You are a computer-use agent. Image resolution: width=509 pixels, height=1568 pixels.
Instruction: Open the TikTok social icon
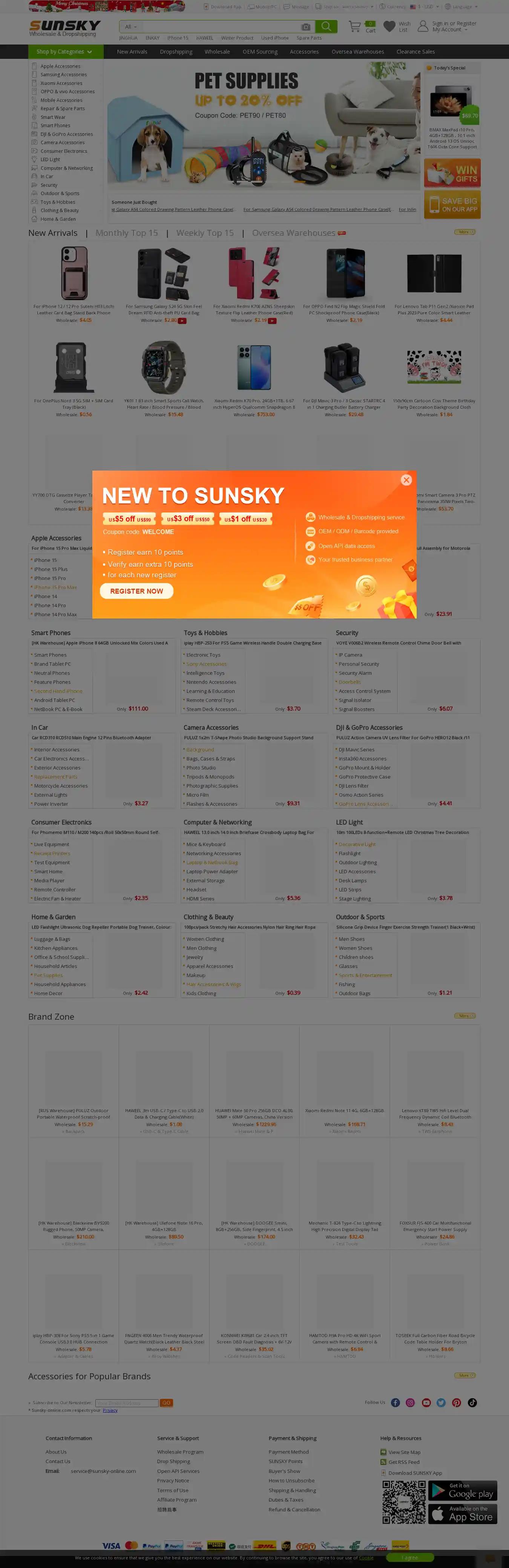coord(472,1402)
